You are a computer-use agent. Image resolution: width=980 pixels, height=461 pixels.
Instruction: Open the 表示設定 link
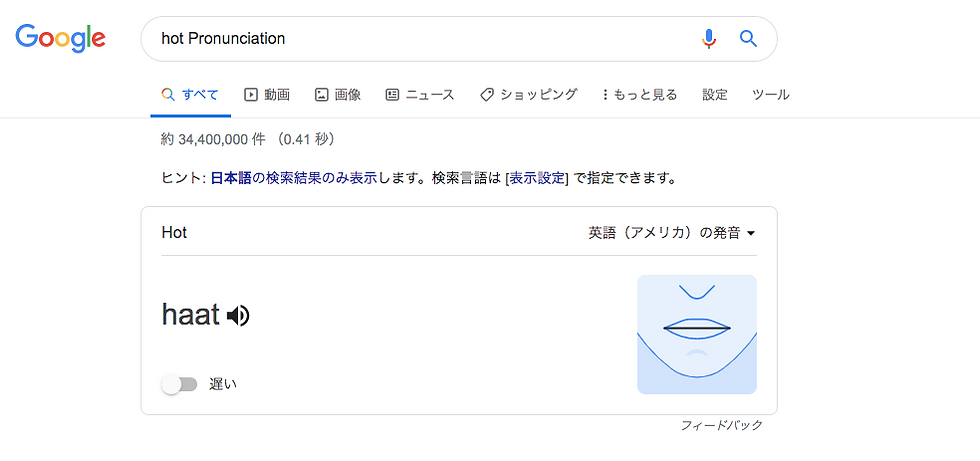[537, 179]
